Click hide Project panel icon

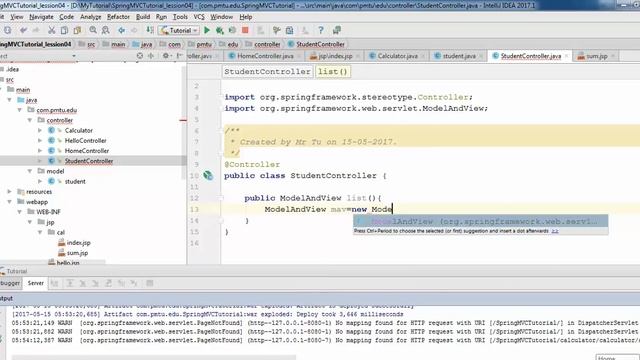(x=179, y=56)
